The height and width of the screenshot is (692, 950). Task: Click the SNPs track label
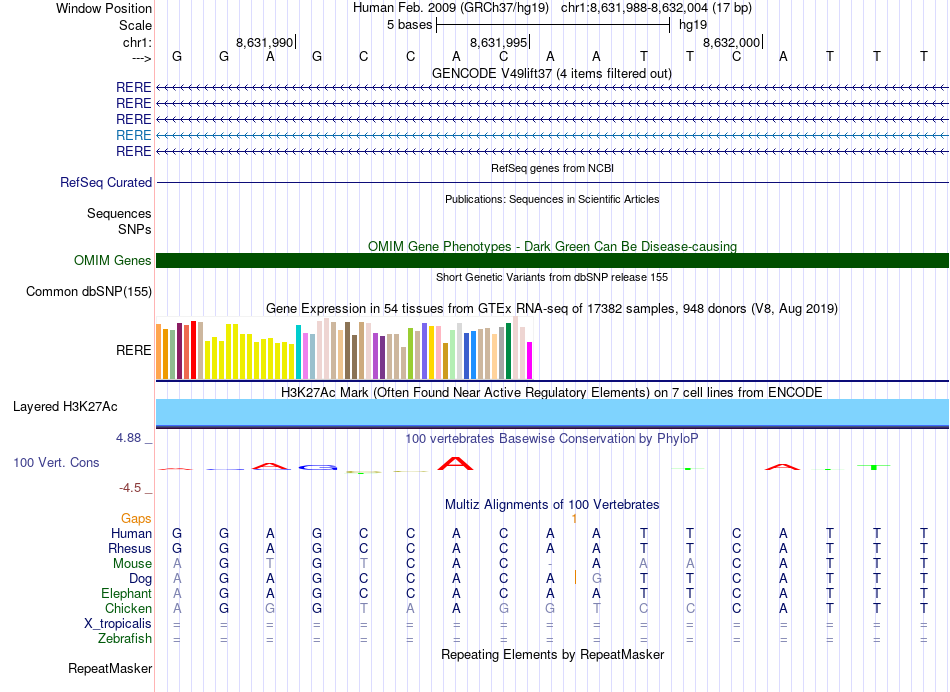click(x=135, y=230)
